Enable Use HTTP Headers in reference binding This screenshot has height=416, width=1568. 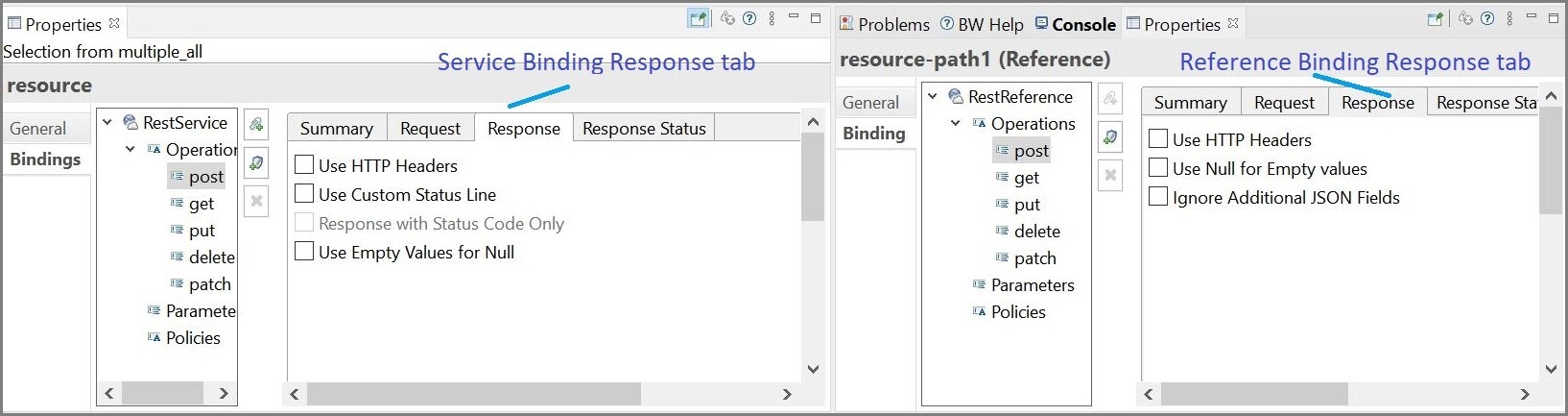[1158, 138]
